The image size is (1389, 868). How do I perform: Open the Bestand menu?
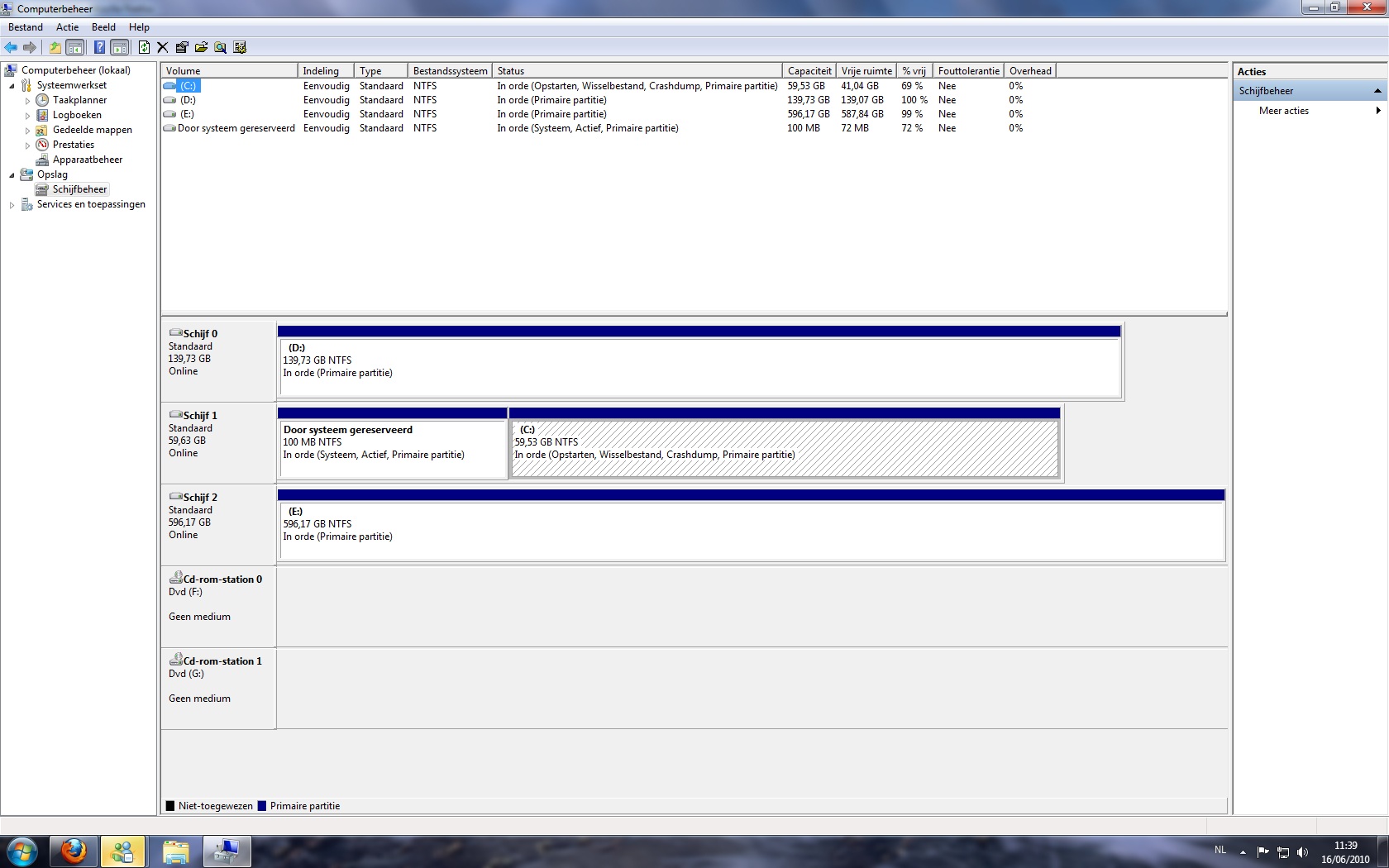pos(26,27)
